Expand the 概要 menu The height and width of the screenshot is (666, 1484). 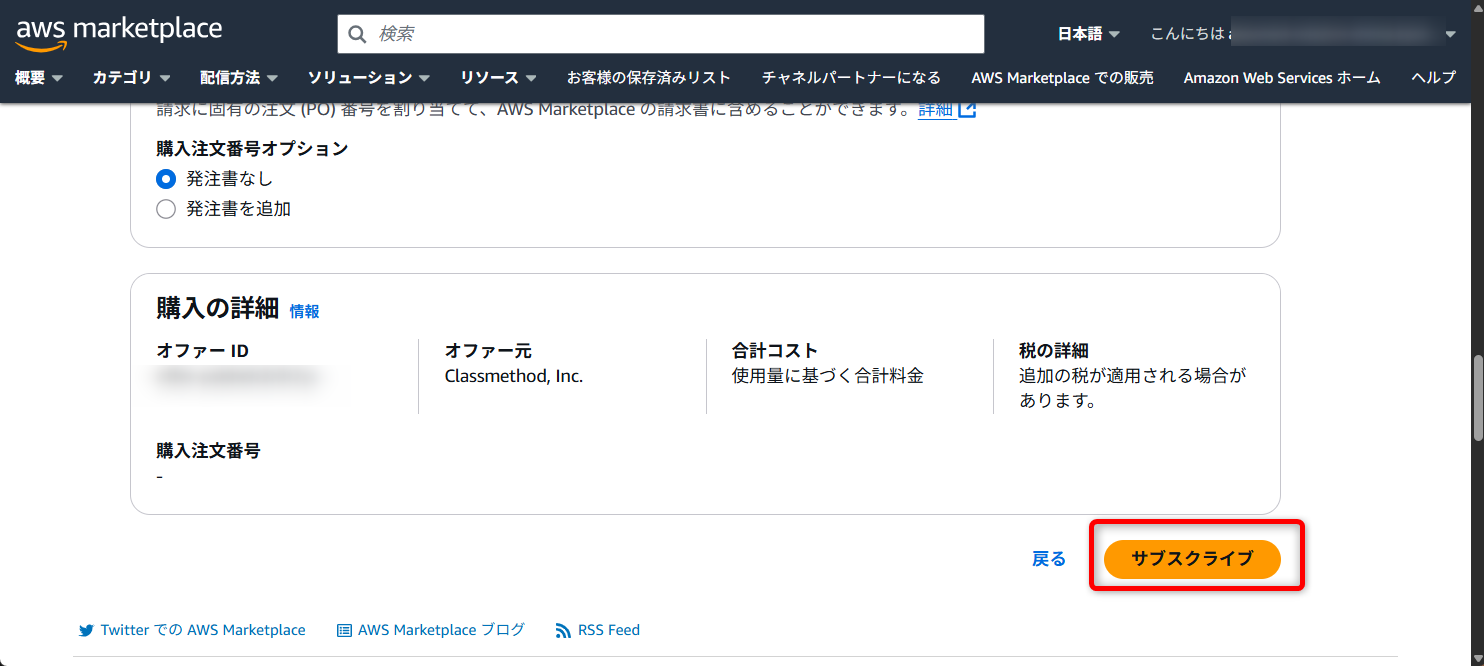tap(39, 77)
